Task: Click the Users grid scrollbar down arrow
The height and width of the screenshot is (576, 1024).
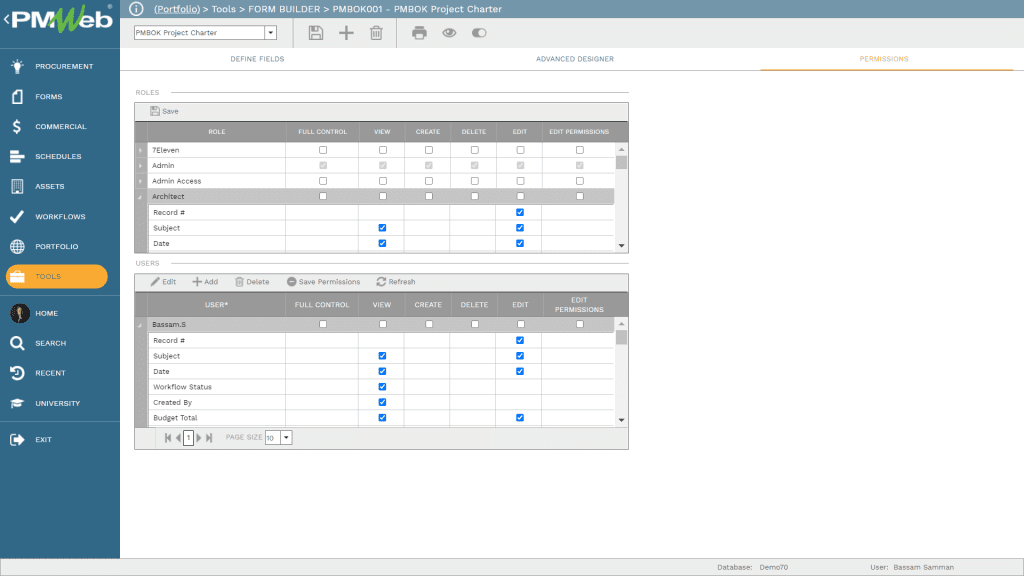Action: click(622, 420)
